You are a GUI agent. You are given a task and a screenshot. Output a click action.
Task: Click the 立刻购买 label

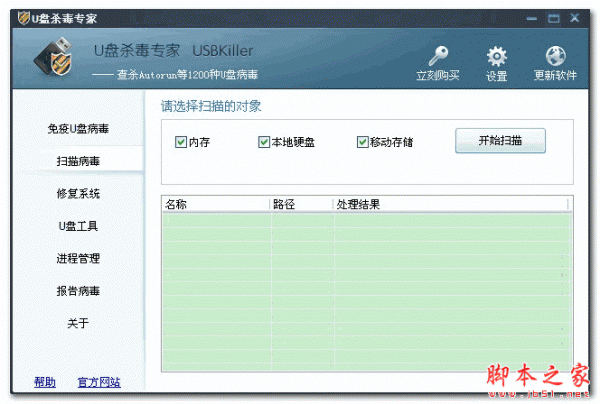[x=438, y=75]
